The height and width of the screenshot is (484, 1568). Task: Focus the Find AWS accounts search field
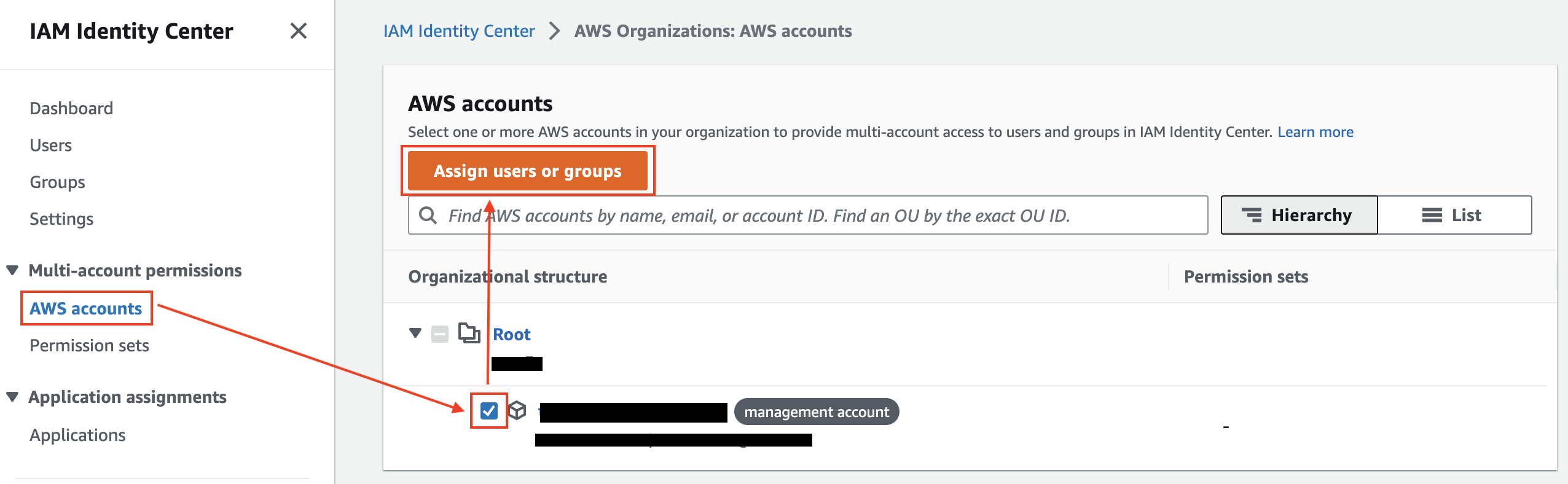[808, 216]
